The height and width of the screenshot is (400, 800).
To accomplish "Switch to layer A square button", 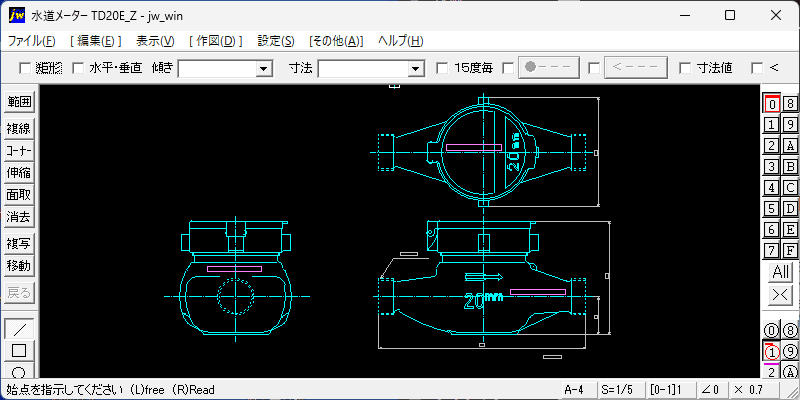I will (x=790, y=145).
